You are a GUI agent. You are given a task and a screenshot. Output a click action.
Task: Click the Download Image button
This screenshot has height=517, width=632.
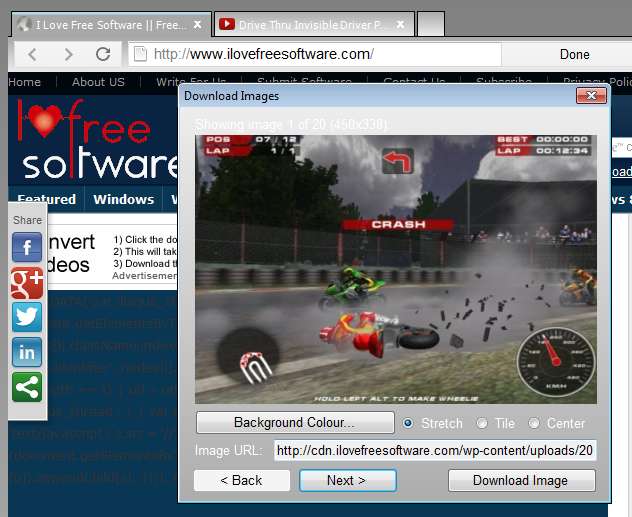tap(521, 480)
